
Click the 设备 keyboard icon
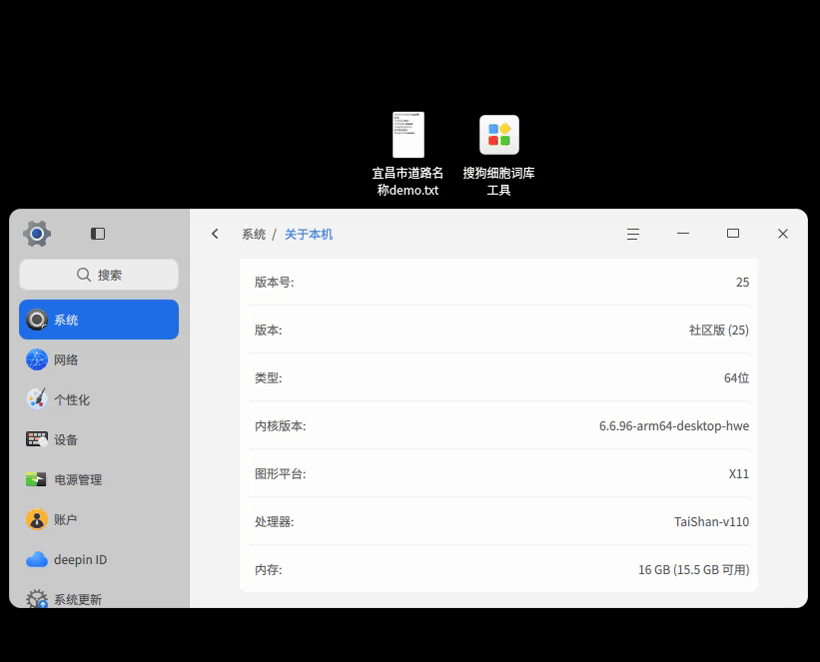tap(37, 439)
